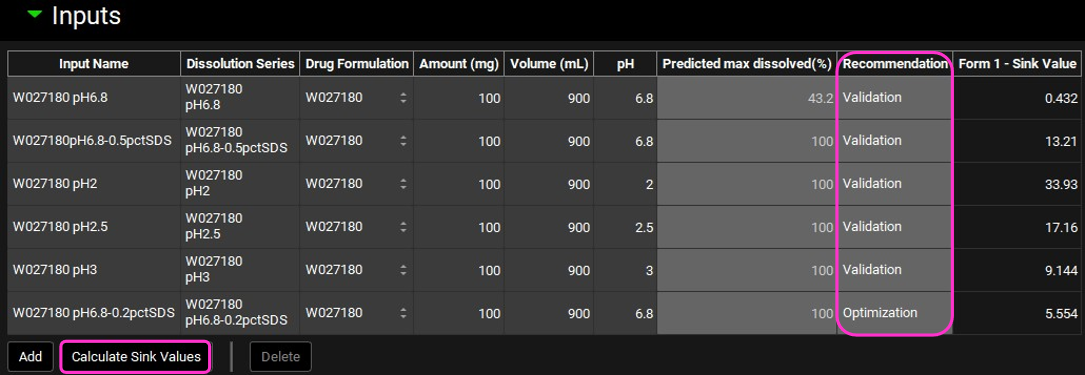Open Drug Formulation dropdown for W027180 pH2 row
The width and height of the screenshot is (1085, 375).
pyautogui.click(x=403, y=184)
